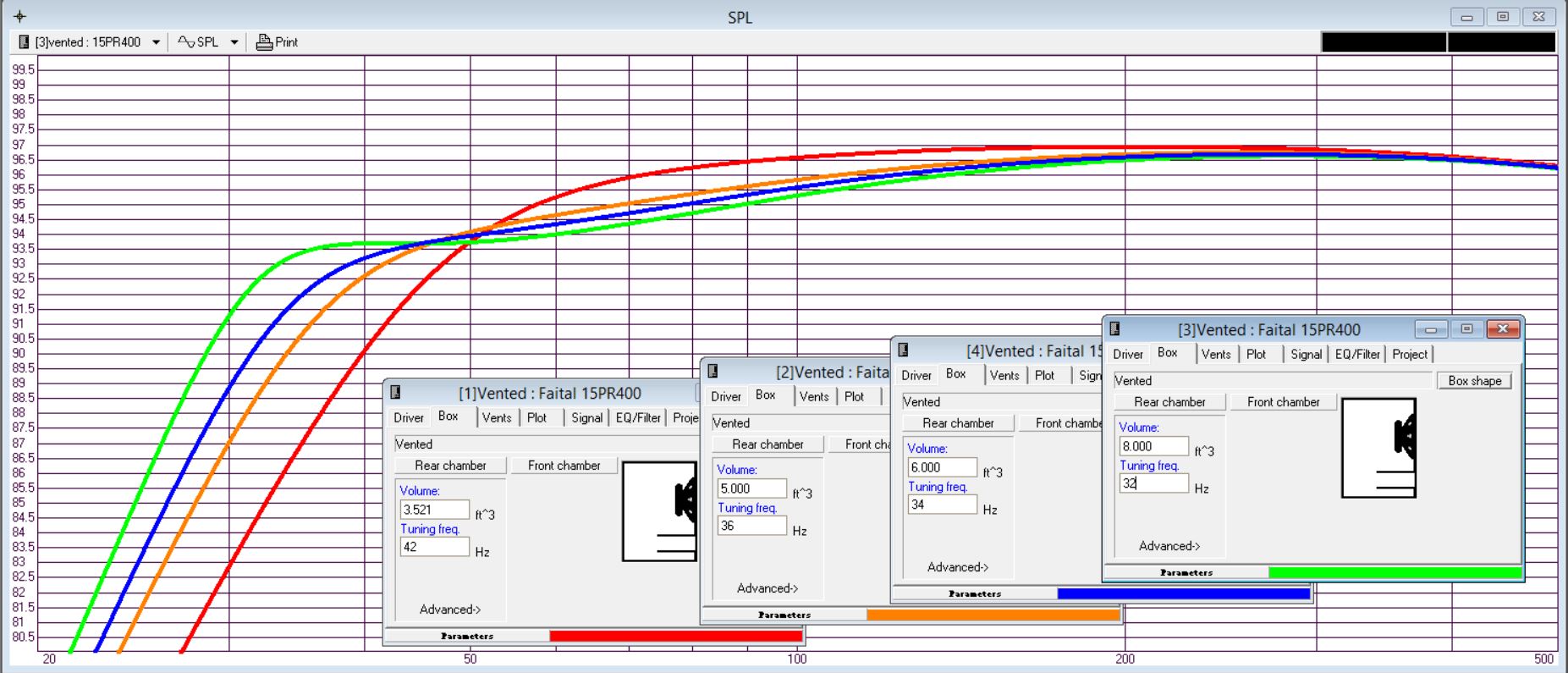The height and width of the screenshot is (673, 1568).
Task: Click Front chamber button in [3]Vented window
Action: [x=1284, y=402]
